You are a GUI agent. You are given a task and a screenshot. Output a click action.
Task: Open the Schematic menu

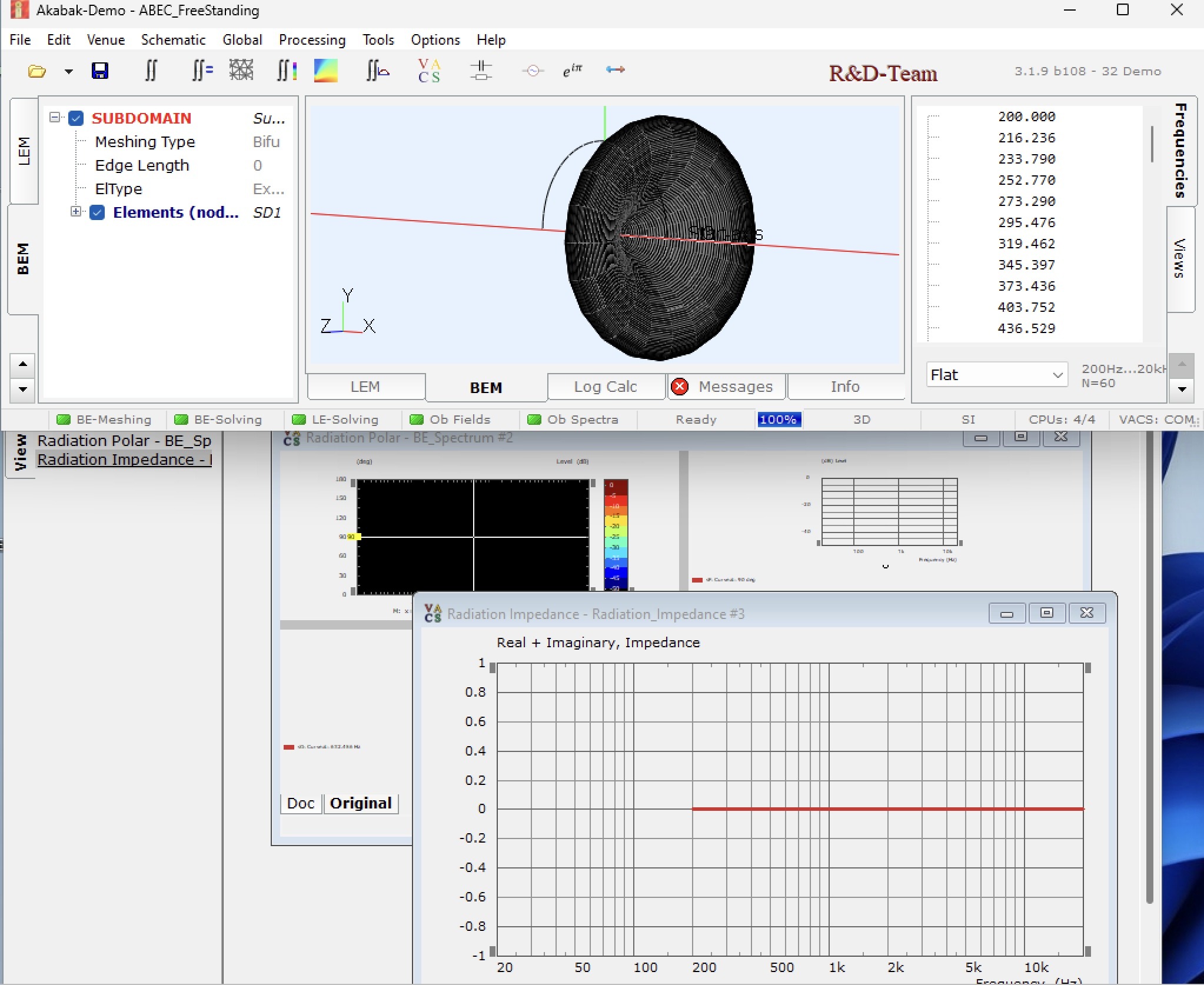[173, 40]
